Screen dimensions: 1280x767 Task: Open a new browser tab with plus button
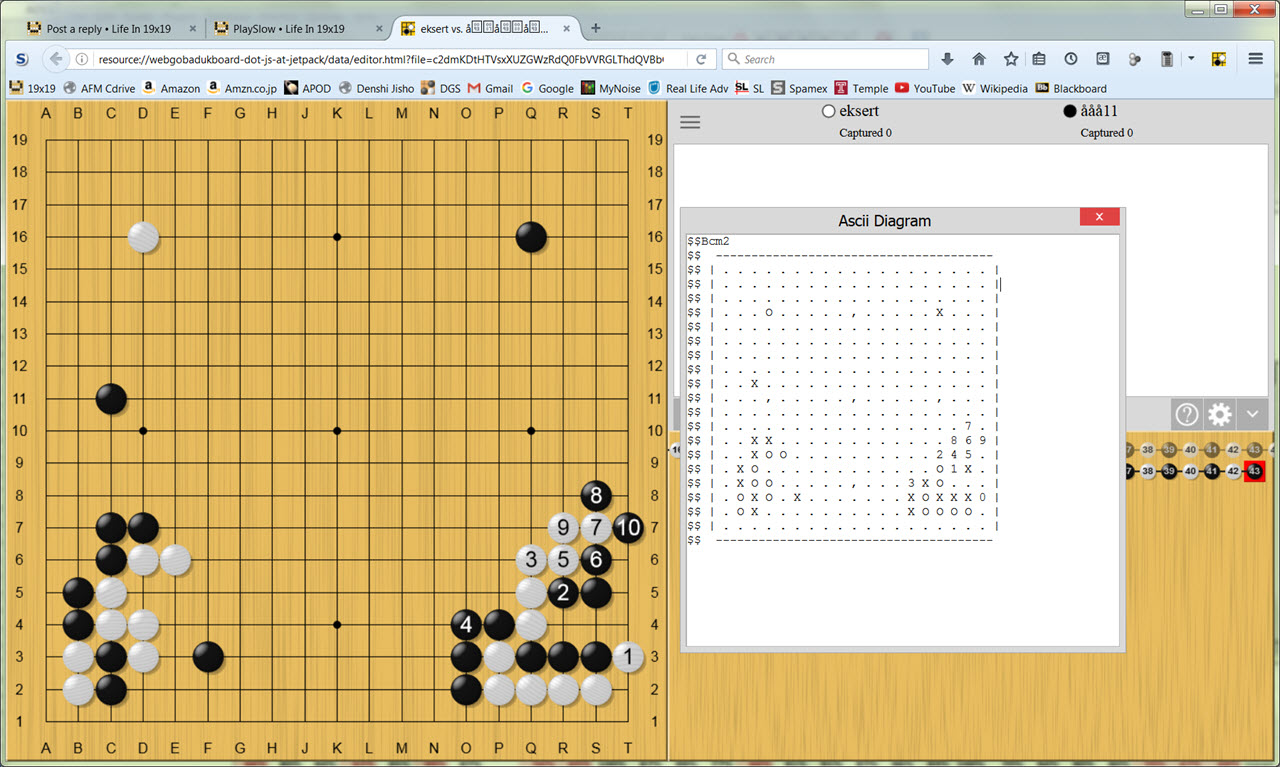596,28
